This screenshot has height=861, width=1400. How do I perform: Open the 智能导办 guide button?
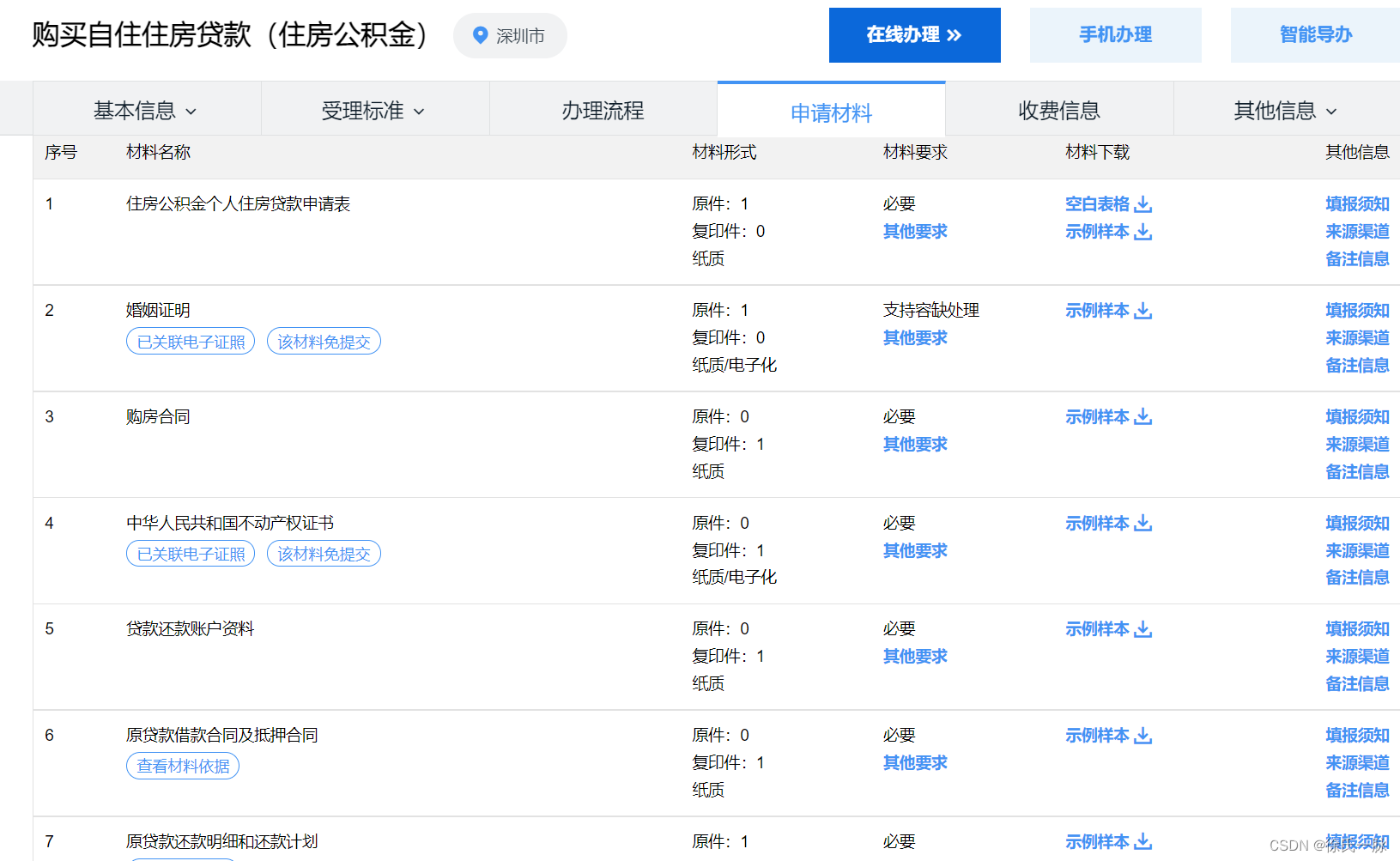(1315, 35)
